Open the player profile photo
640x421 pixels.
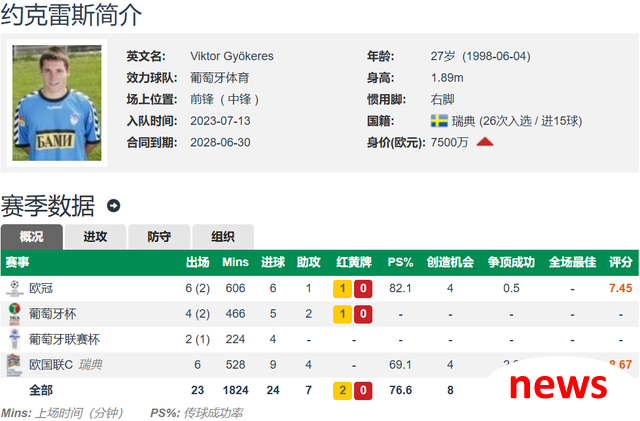coord(57,102)
